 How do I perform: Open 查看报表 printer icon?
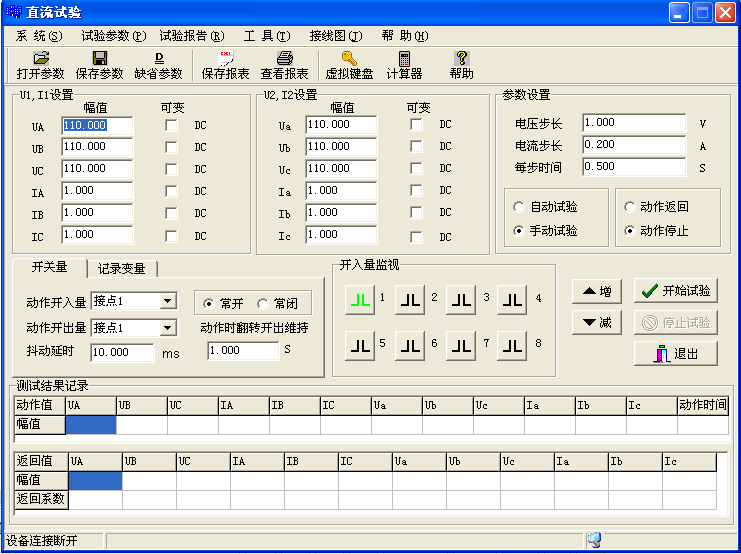tap(285, 59)
